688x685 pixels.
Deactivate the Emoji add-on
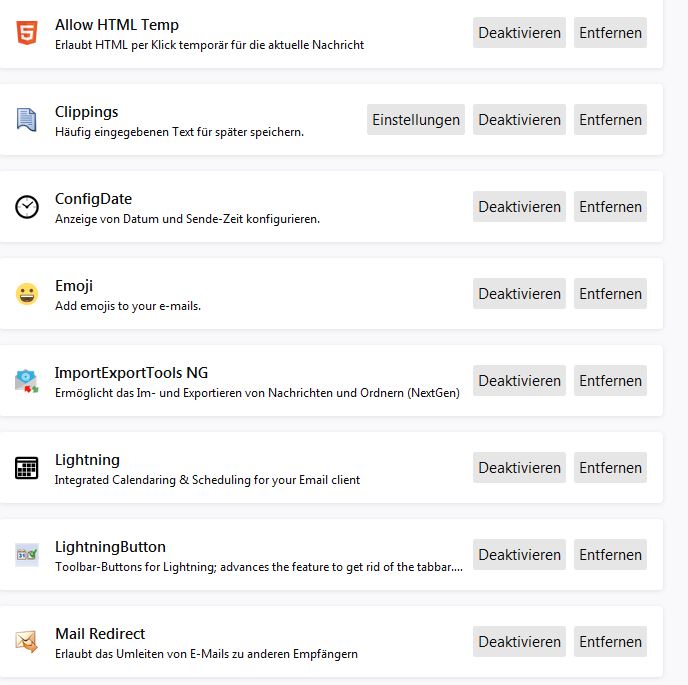[x=519, y=294]
